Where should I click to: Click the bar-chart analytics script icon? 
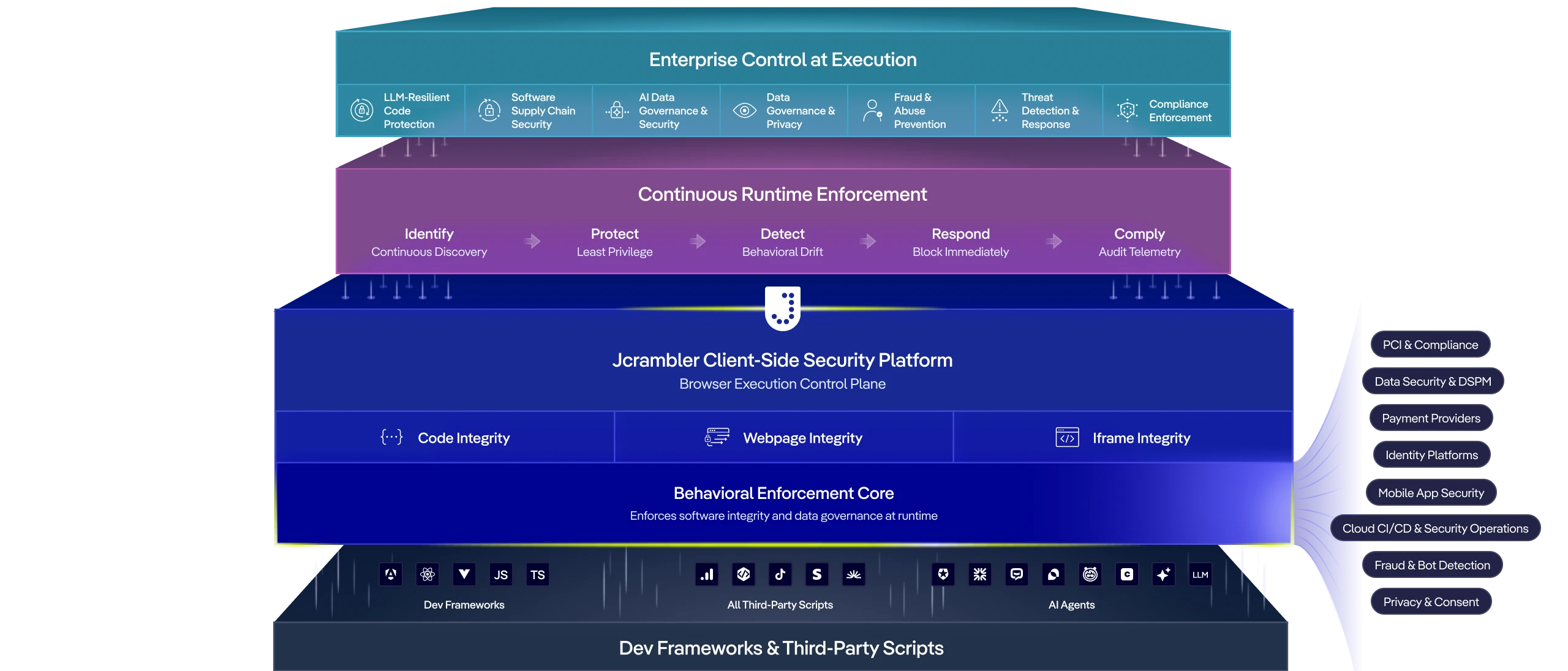click(x=707, y=574)
